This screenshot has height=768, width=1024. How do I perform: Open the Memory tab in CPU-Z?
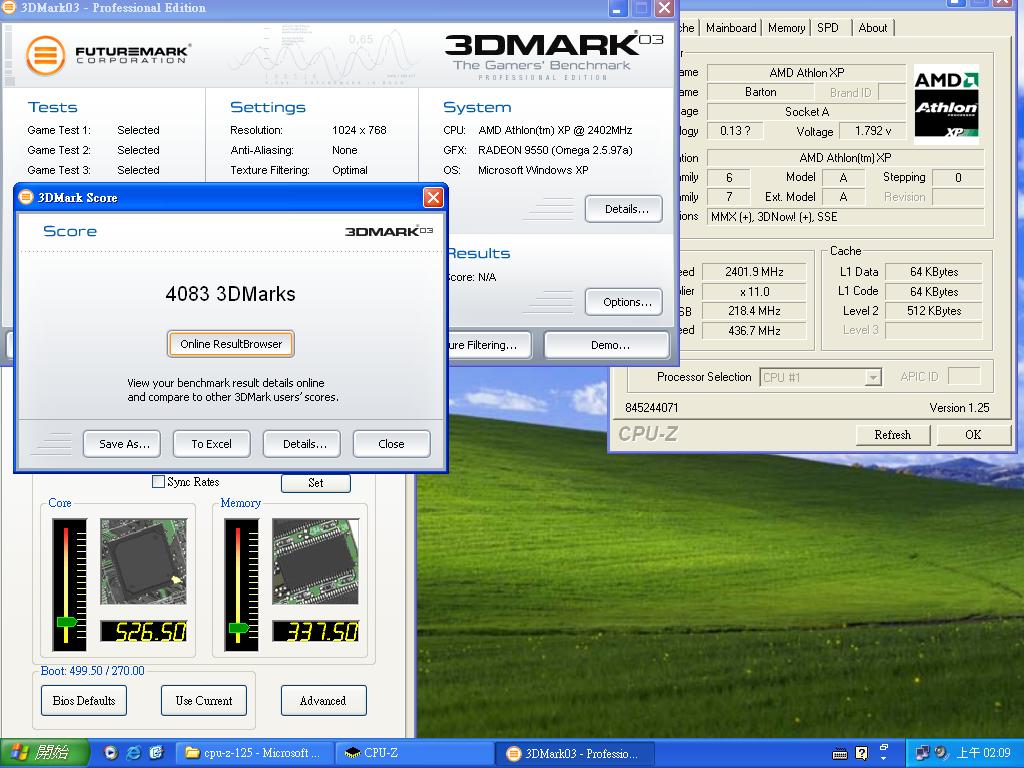(x=786, y=28)
